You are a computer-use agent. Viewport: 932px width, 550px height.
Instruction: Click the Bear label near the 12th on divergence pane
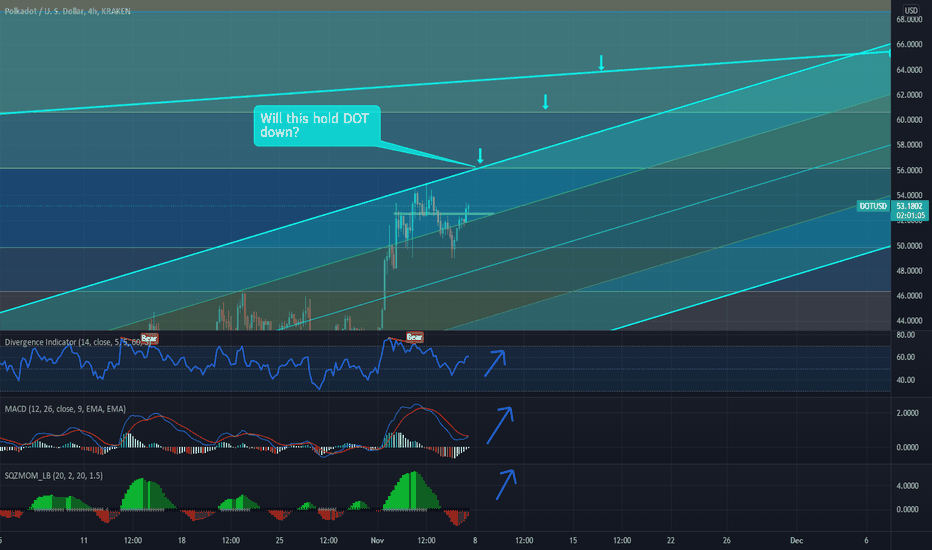click(149, 338)
